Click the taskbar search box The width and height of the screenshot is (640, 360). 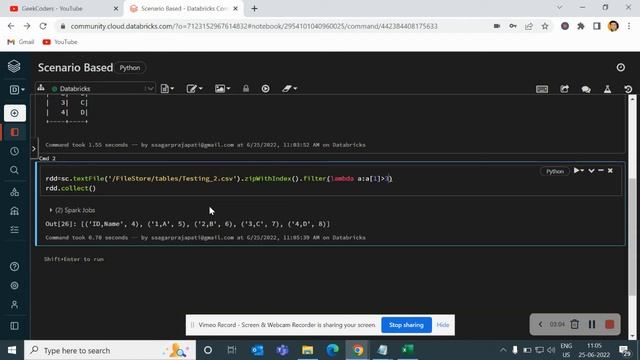click(110, 350)
